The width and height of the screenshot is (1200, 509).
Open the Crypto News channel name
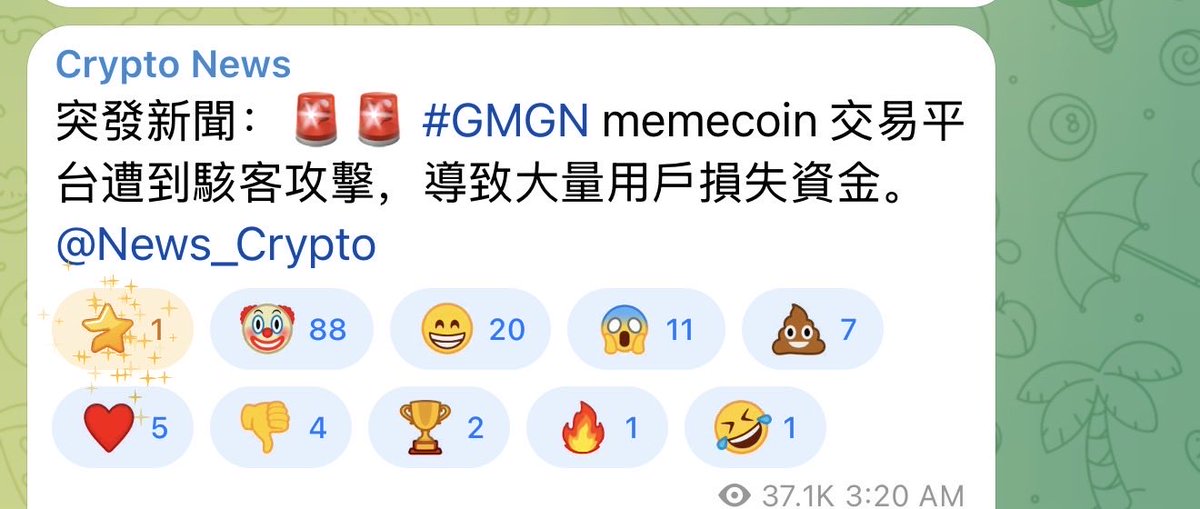pos(173,65)
